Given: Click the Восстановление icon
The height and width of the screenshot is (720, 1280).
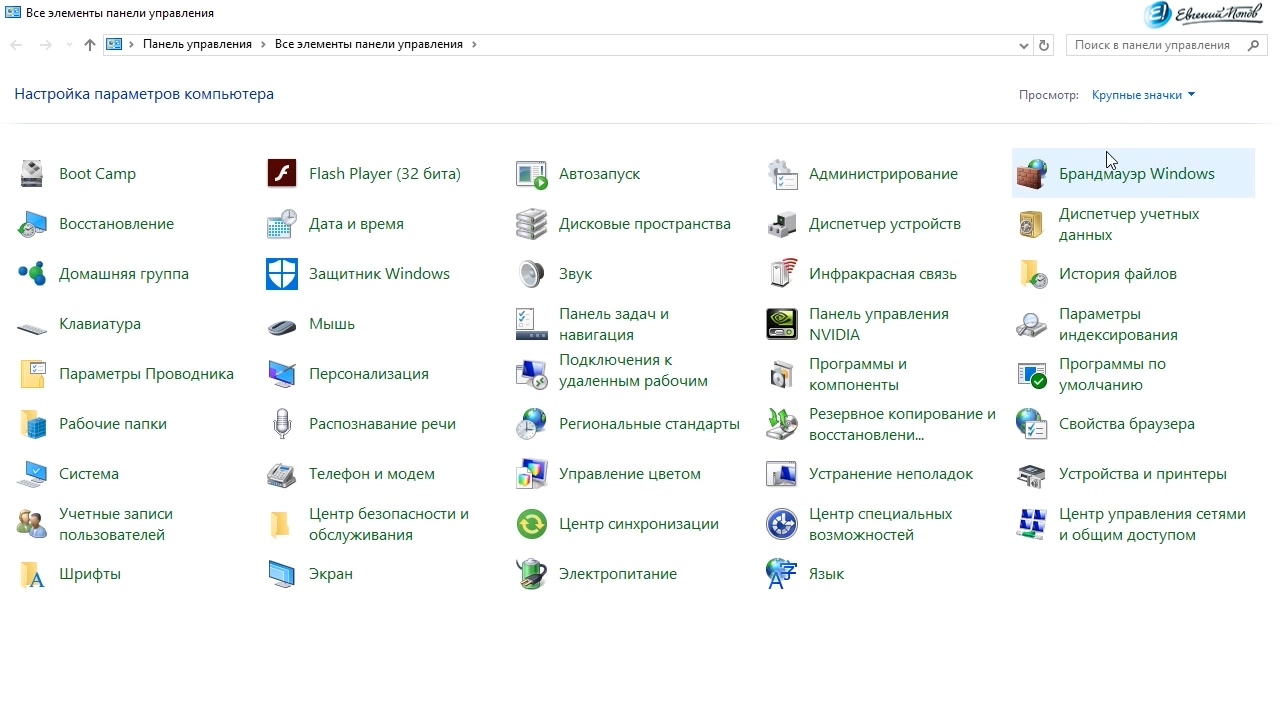Looking at the screenshot, I should pos(32,224).
